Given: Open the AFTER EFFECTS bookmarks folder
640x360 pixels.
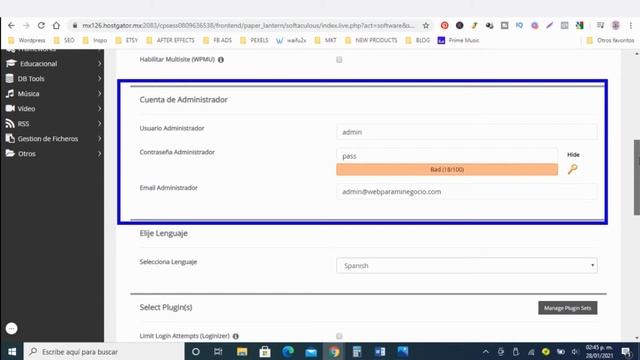Looking at the screenshot, I should (x=171, y=40).
